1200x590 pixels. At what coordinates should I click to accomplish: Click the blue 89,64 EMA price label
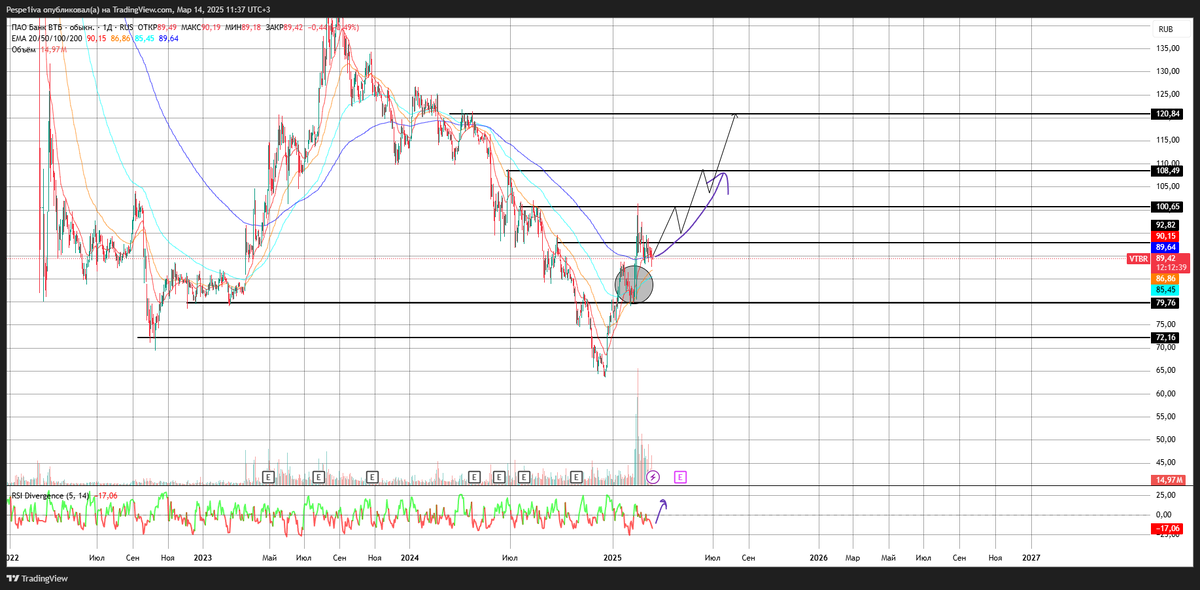(x=1166, y=247)
